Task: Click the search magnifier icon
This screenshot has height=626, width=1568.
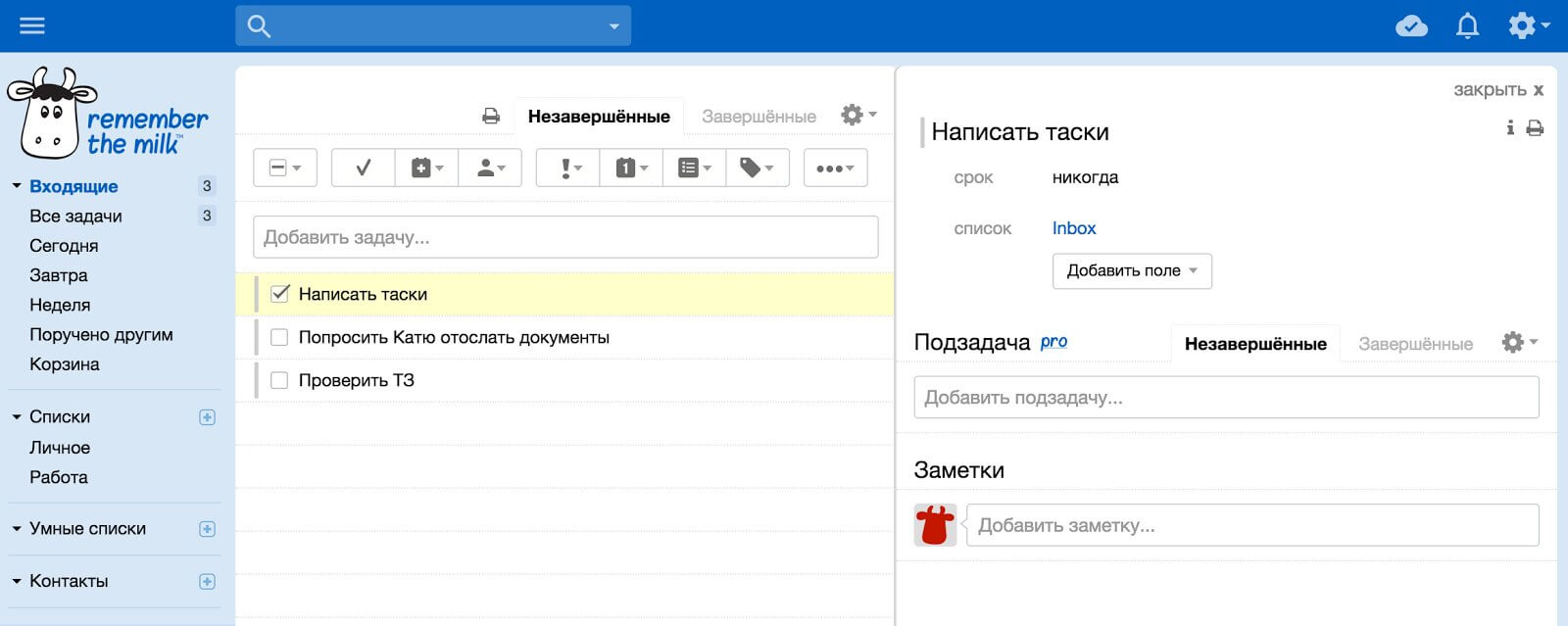Action: coord(259,26)
